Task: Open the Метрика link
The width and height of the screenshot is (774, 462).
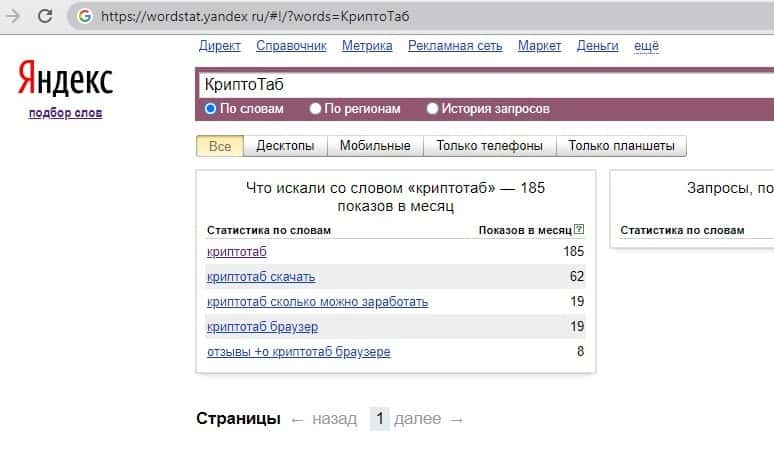Action: (367, 46)
